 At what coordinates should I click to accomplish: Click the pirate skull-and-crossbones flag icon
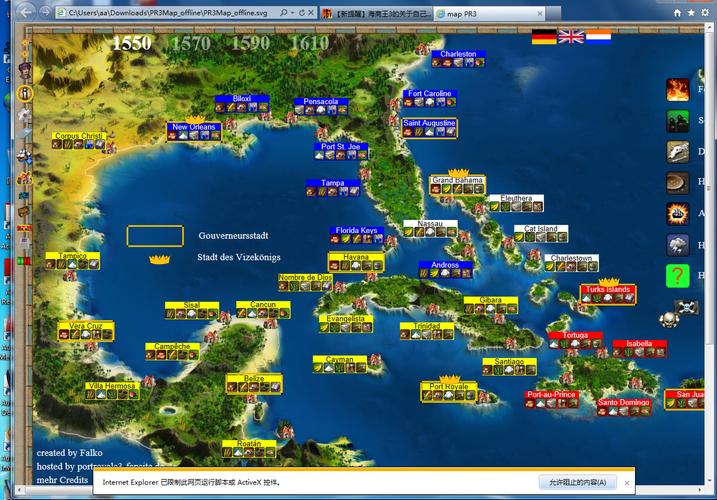(x=686, y=307)
